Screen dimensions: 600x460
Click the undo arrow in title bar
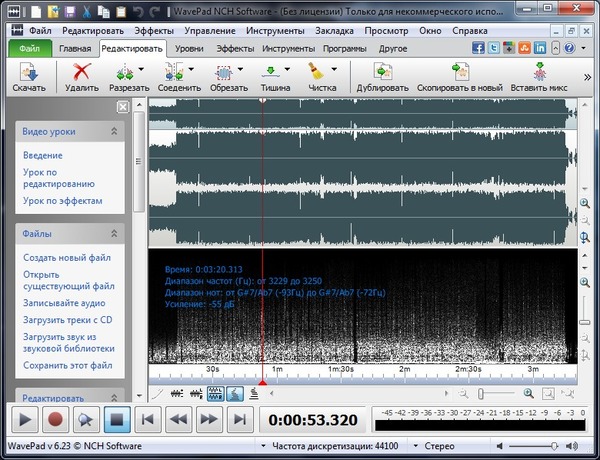click(x=137, y=11)
